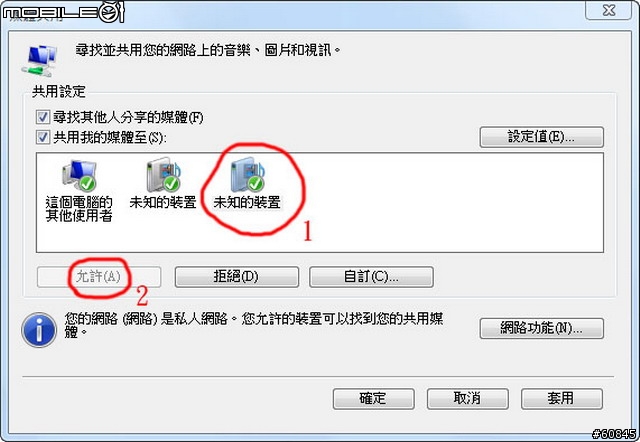
Task: Confirm with the 確定 button
Action: 373,398
